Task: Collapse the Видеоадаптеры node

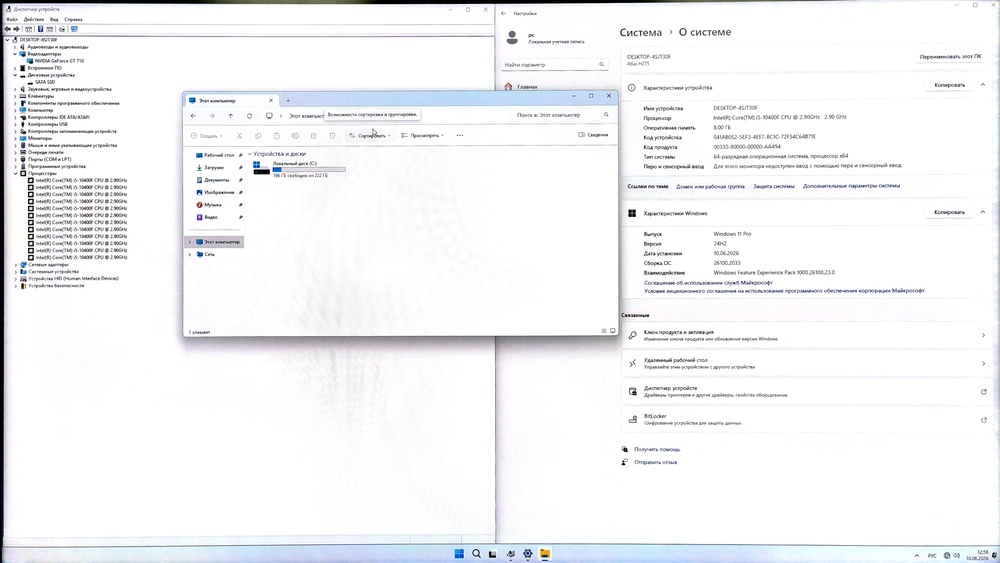Action: [x=15, y=54]
